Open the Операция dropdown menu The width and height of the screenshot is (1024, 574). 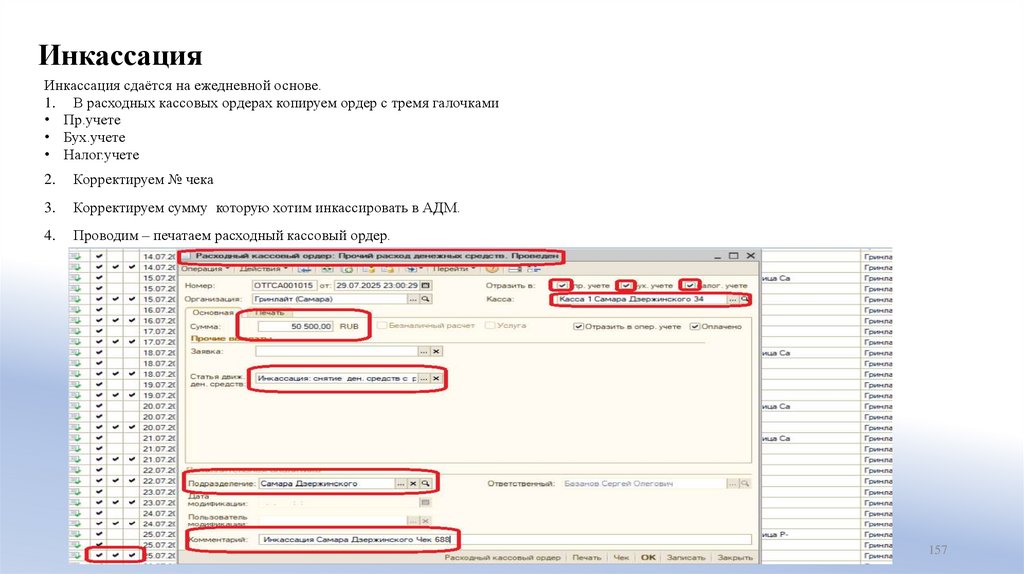coord(205,269)
